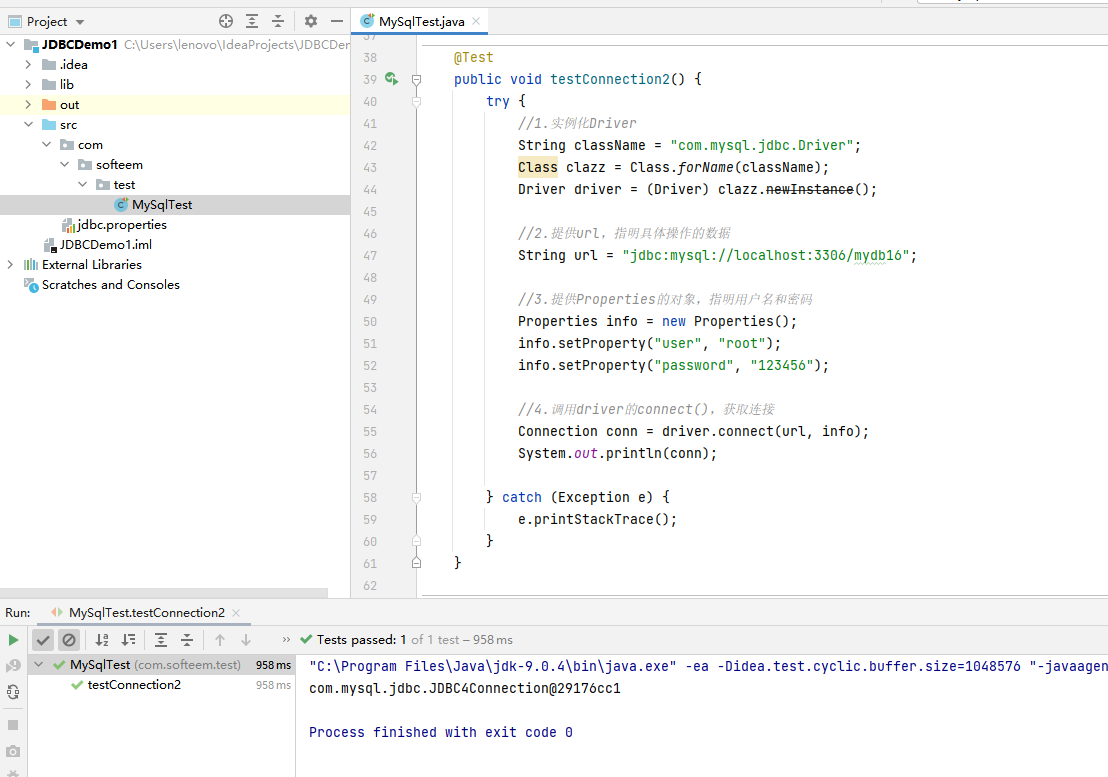Click Expand All in Project panel
The image size is (1108, 777).
(252, 21)
